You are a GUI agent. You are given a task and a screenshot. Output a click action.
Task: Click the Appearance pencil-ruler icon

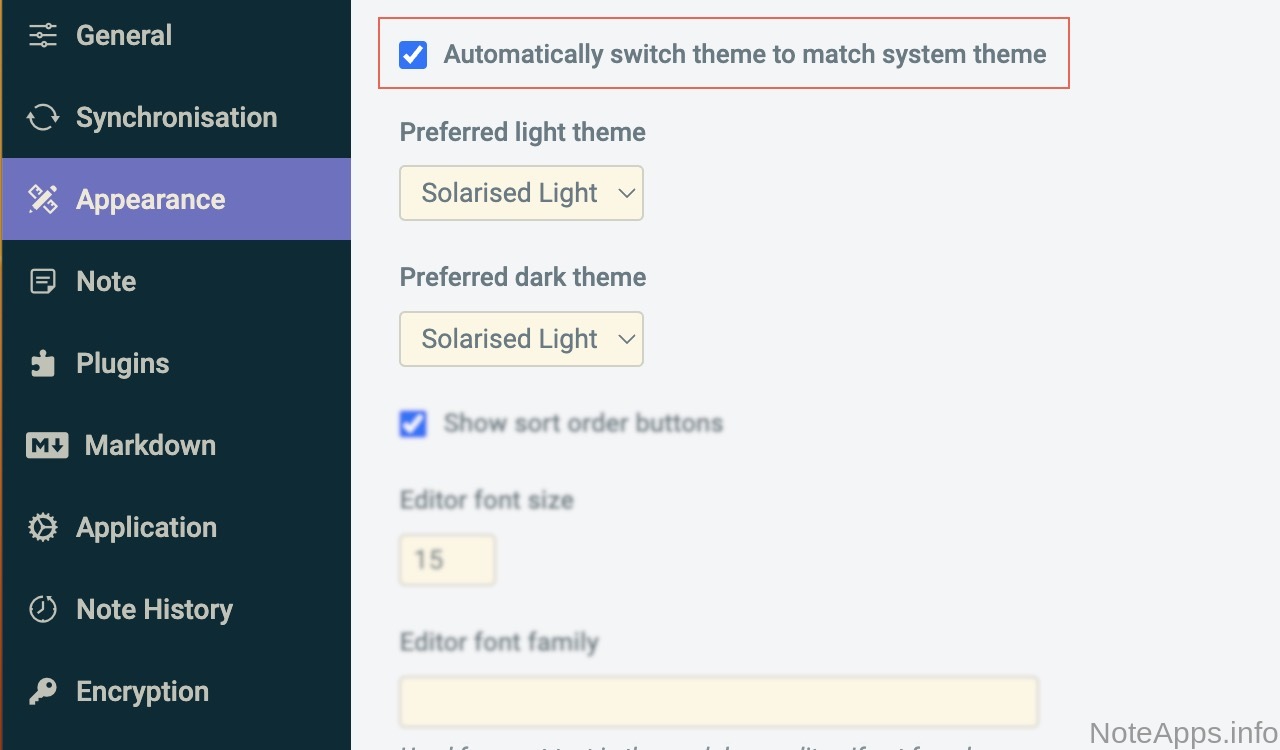click(43, 200)
